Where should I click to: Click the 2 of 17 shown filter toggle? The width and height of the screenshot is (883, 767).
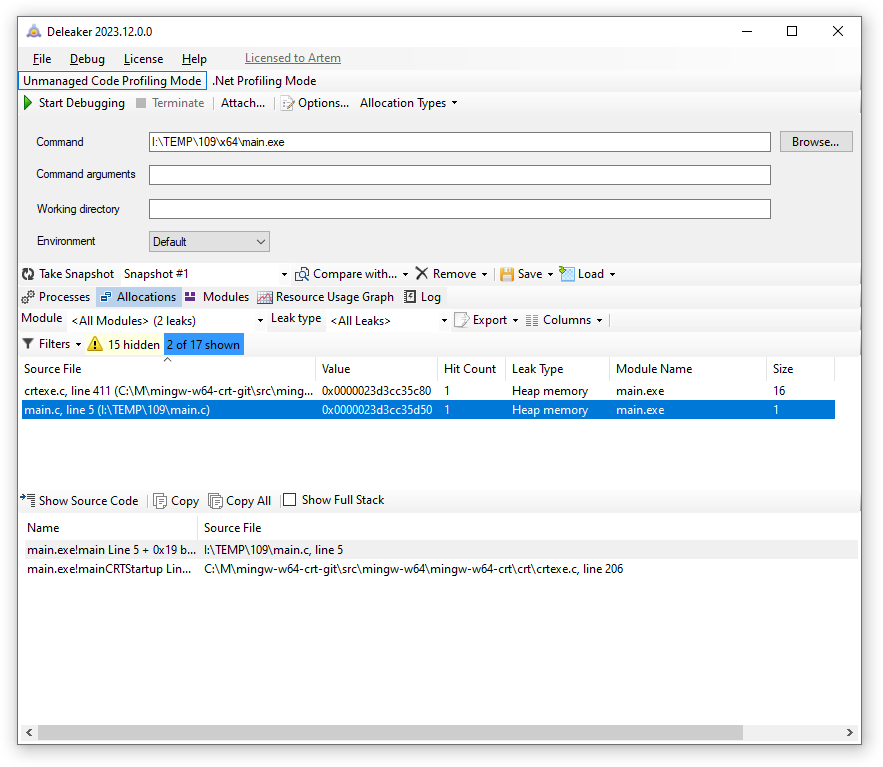pos(203,343)
